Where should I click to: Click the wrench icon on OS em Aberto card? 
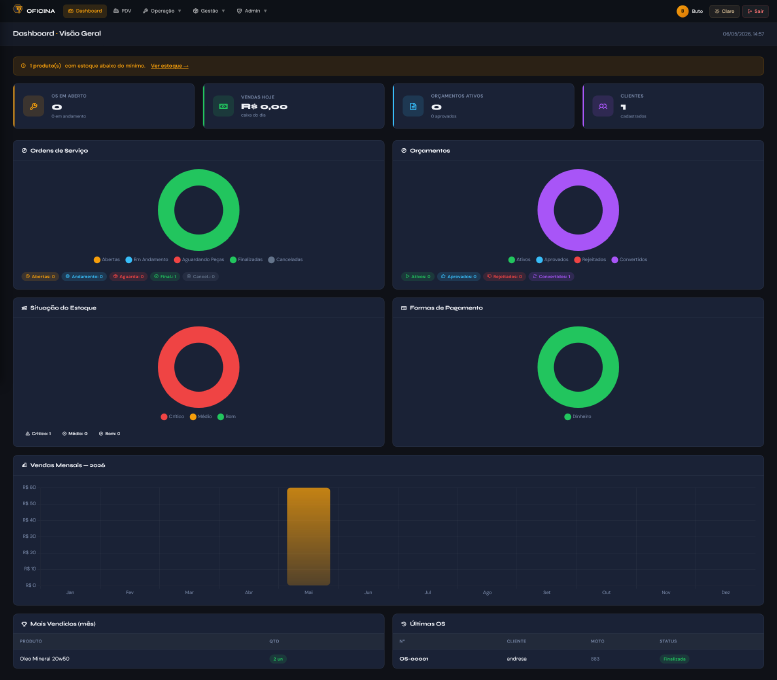point(34,107)
